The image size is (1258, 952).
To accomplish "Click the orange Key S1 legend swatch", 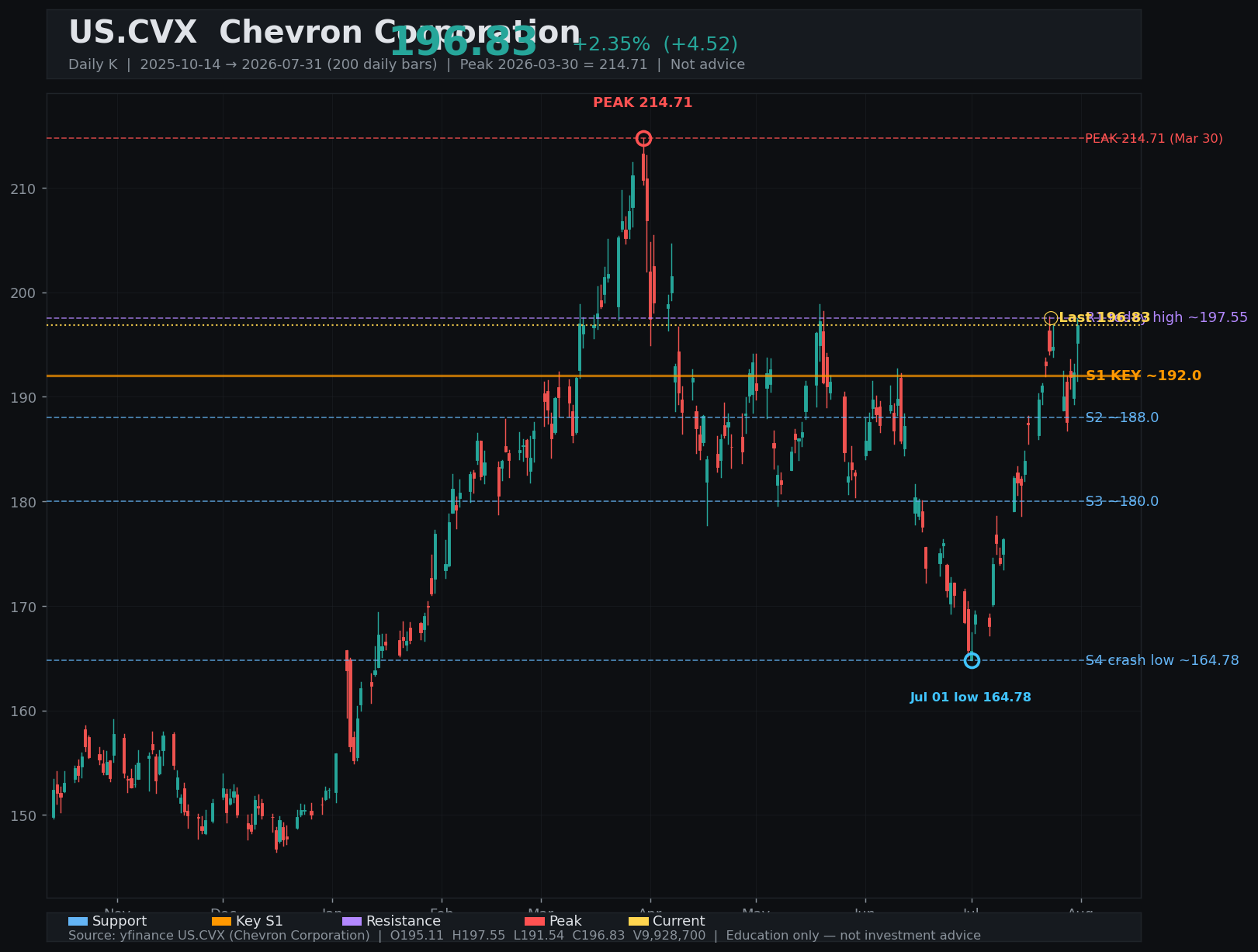I will (221, 921).
